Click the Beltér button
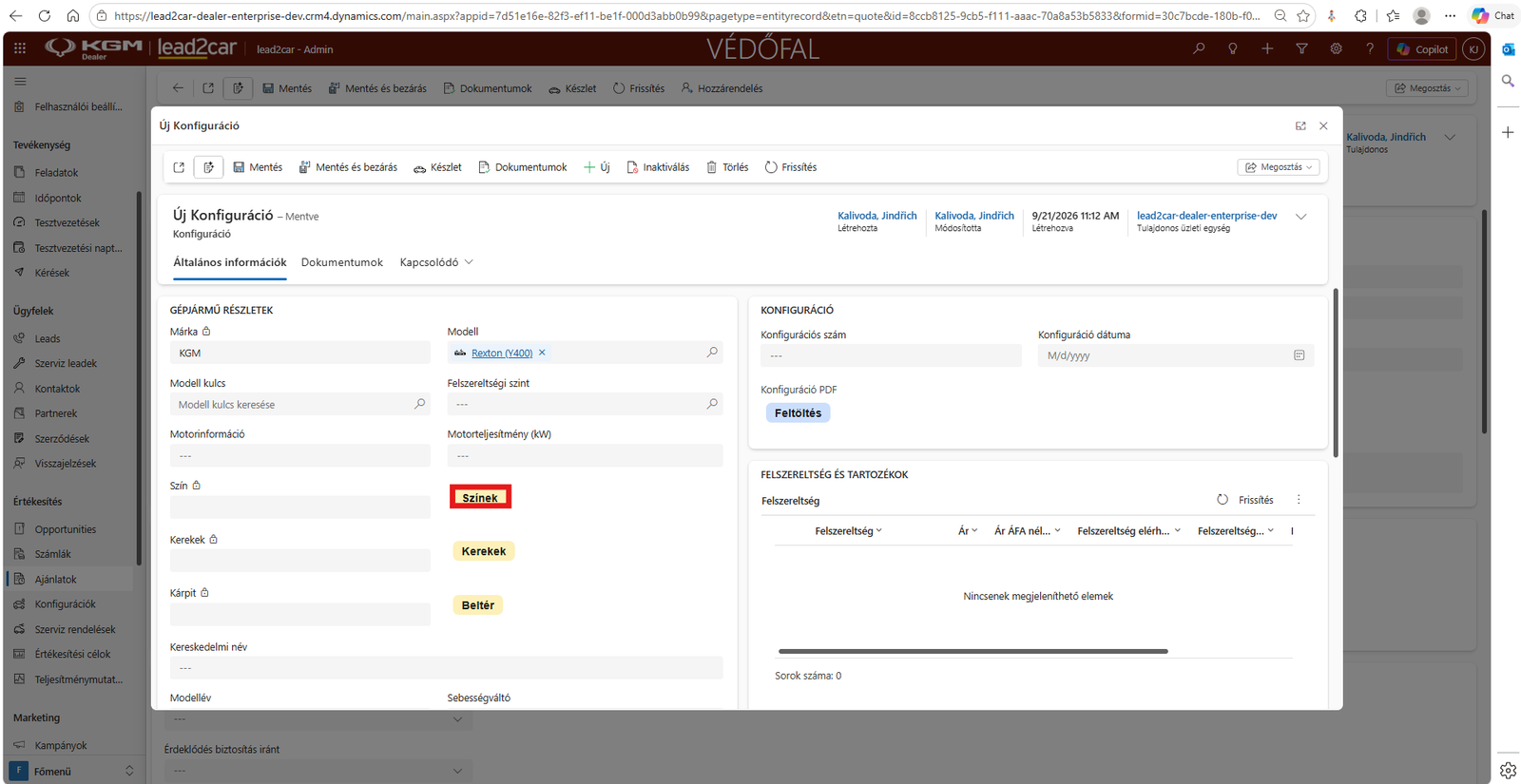1521x784 pixels. (478, 605)
